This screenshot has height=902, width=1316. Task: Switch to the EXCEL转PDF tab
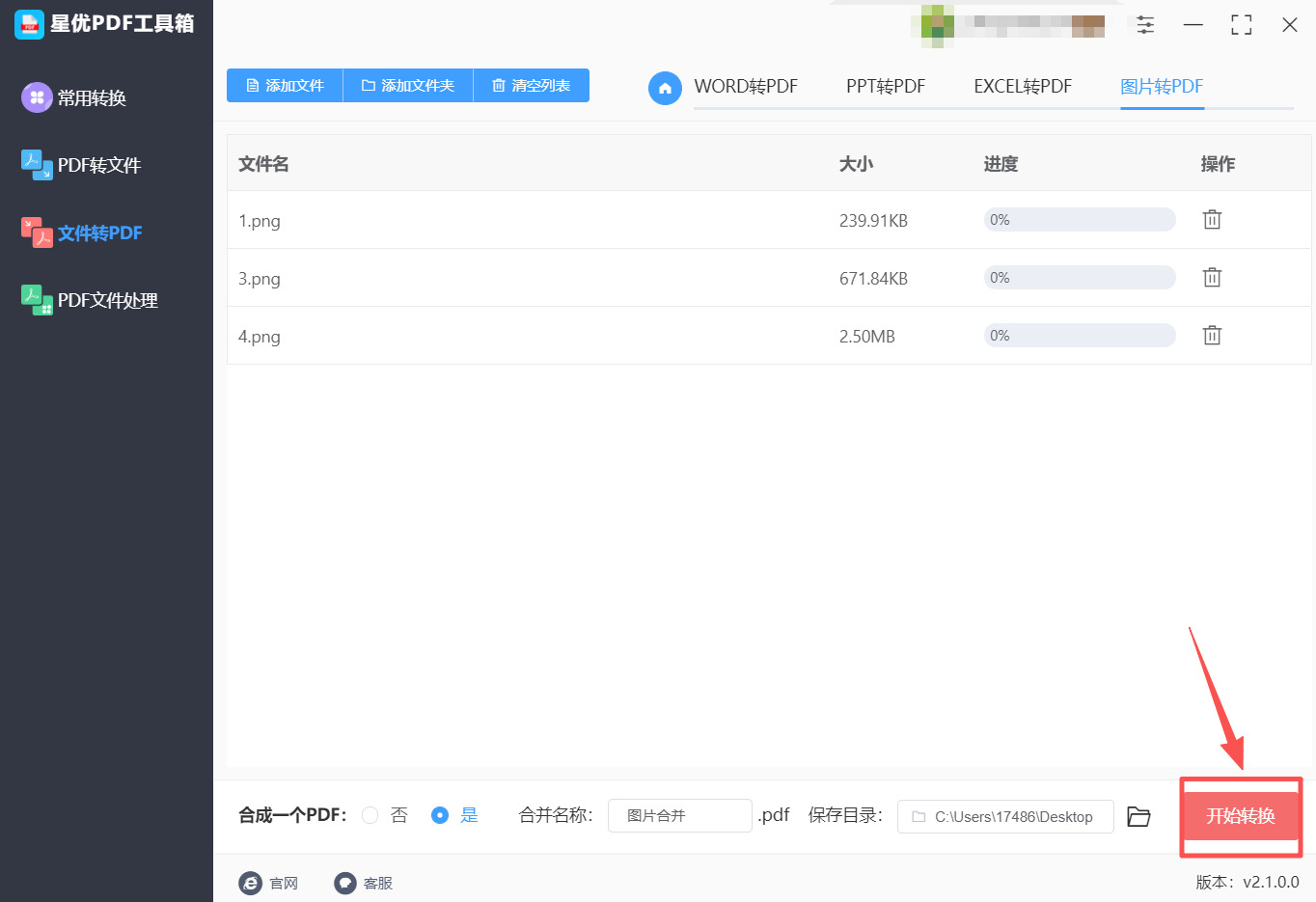[1023, 87]
